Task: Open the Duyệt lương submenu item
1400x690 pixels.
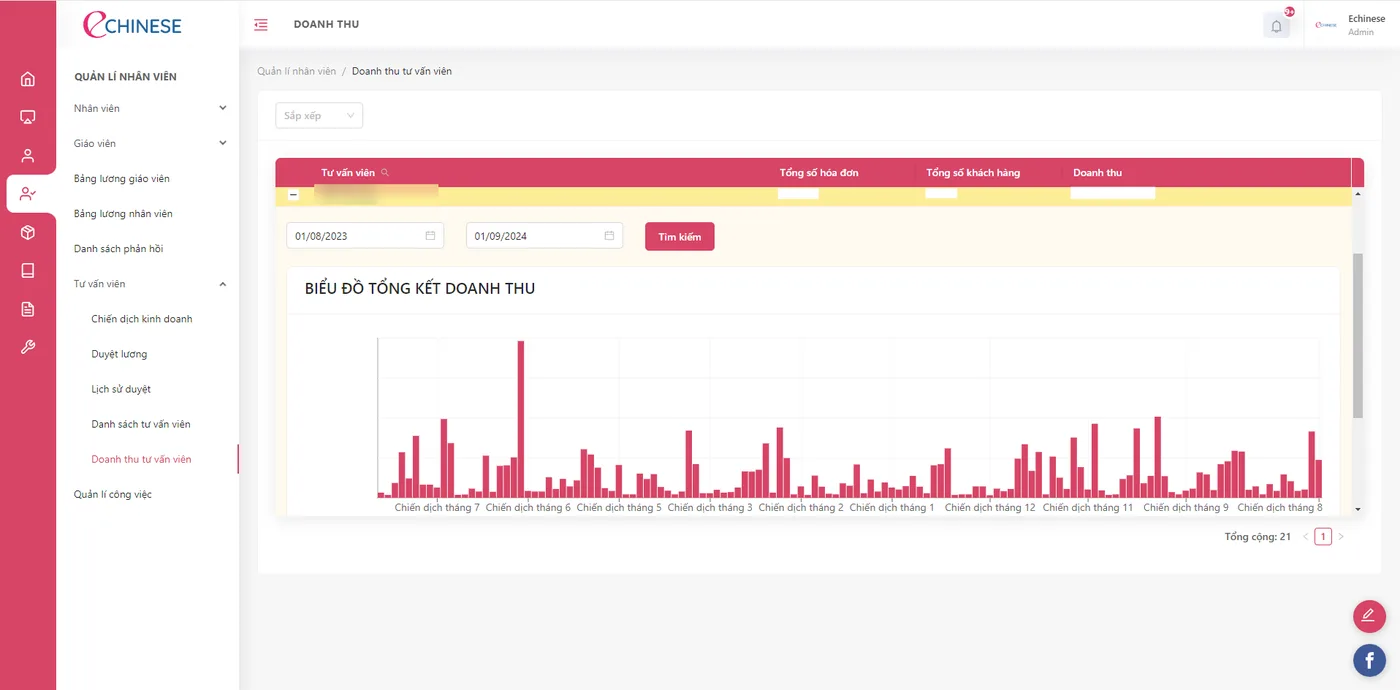Action: (119, 354)
